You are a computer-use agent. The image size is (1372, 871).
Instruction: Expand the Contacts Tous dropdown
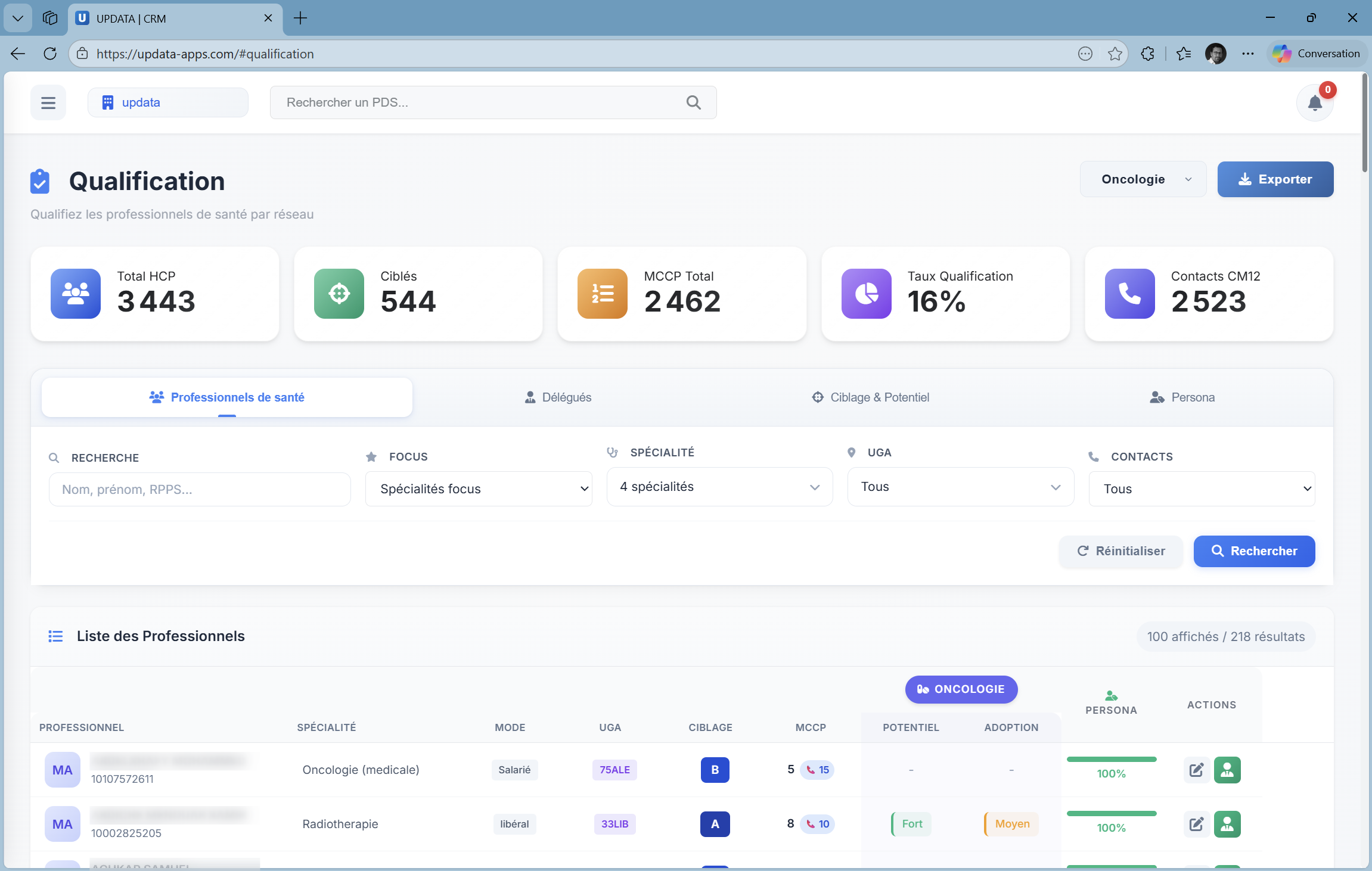(x=1202, y=489)
